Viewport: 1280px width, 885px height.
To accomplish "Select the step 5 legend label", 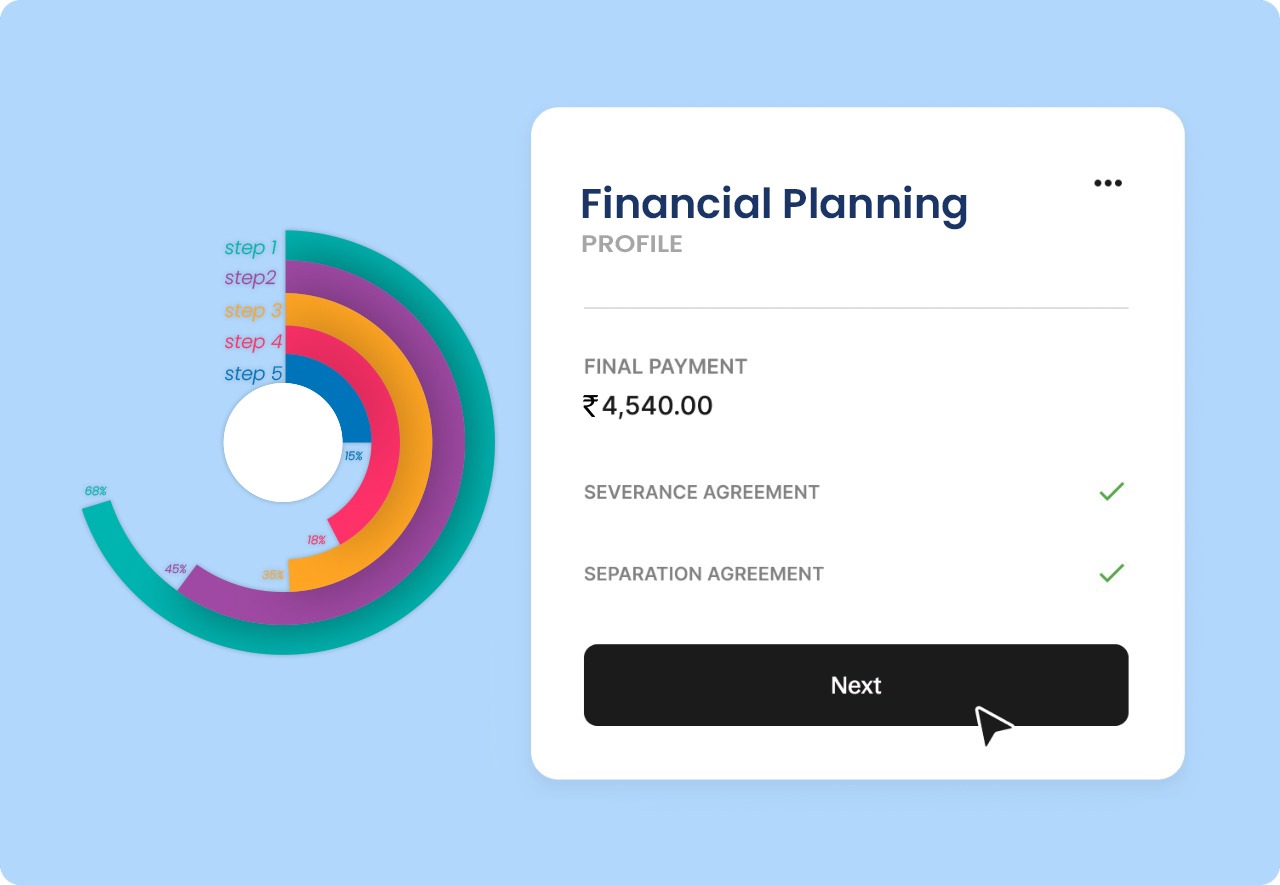I will point(253,374).
